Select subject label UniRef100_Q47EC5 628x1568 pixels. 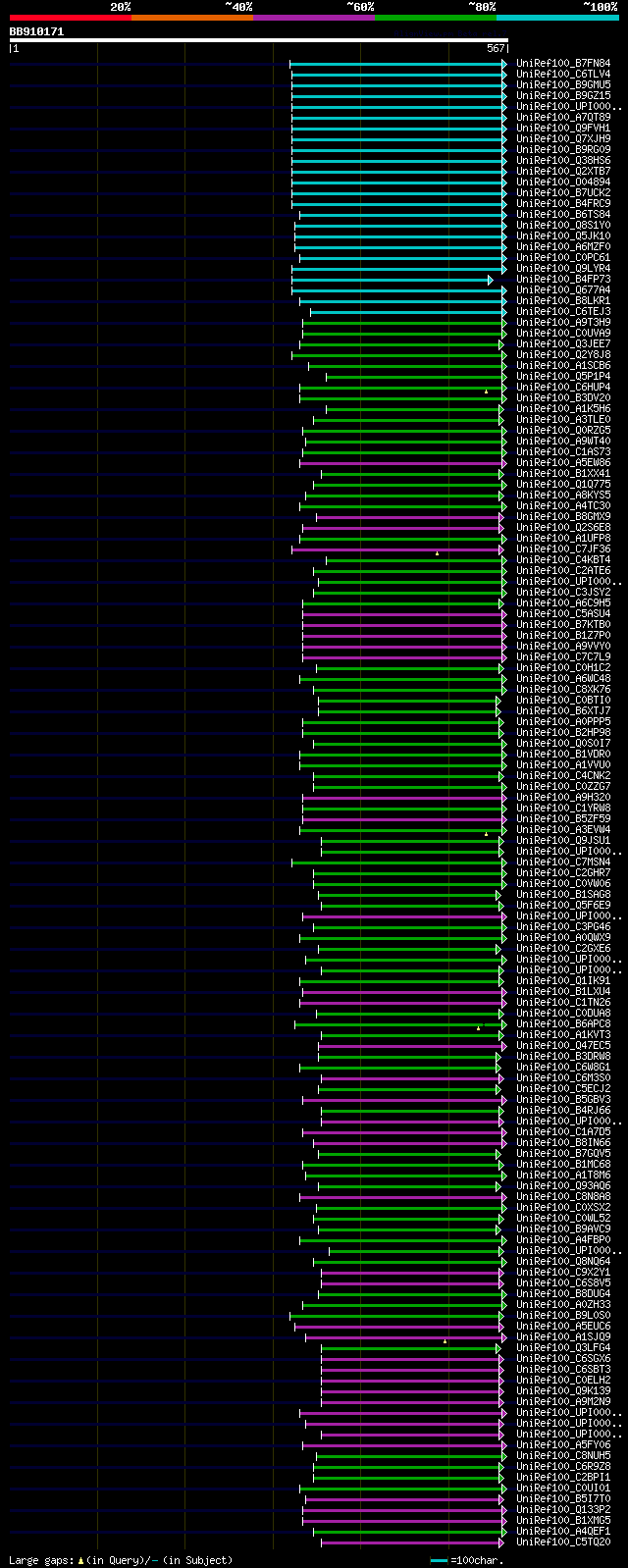click(x=563, y=1045)
